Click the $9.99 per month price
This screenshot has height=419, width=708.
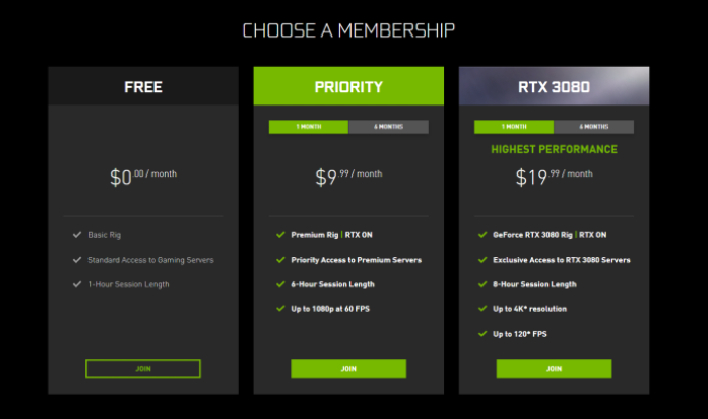point(348,177)
